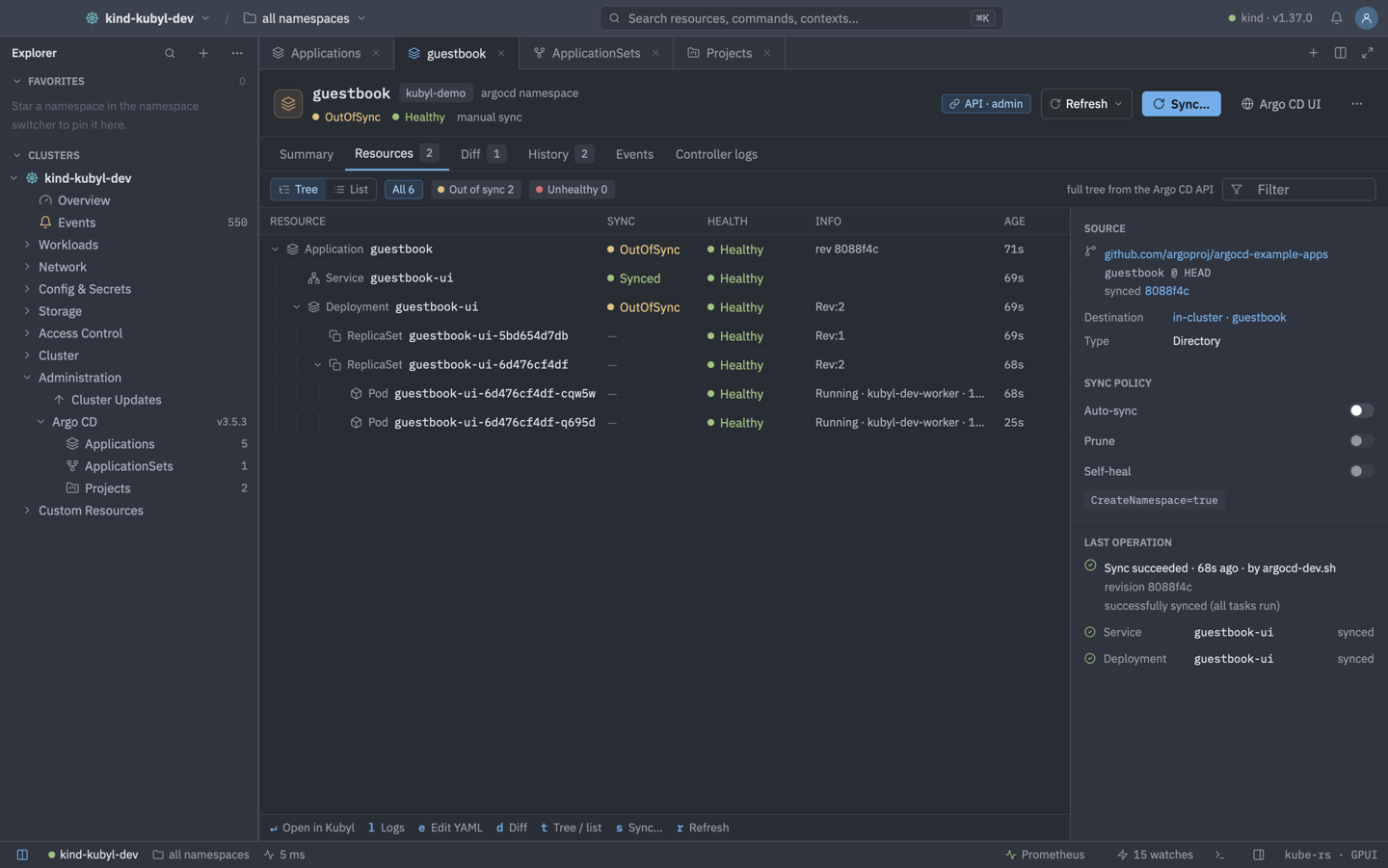Click the split editor layout icon
The height and width of the screenshot is (868, 1388).
coord(1340,53)
